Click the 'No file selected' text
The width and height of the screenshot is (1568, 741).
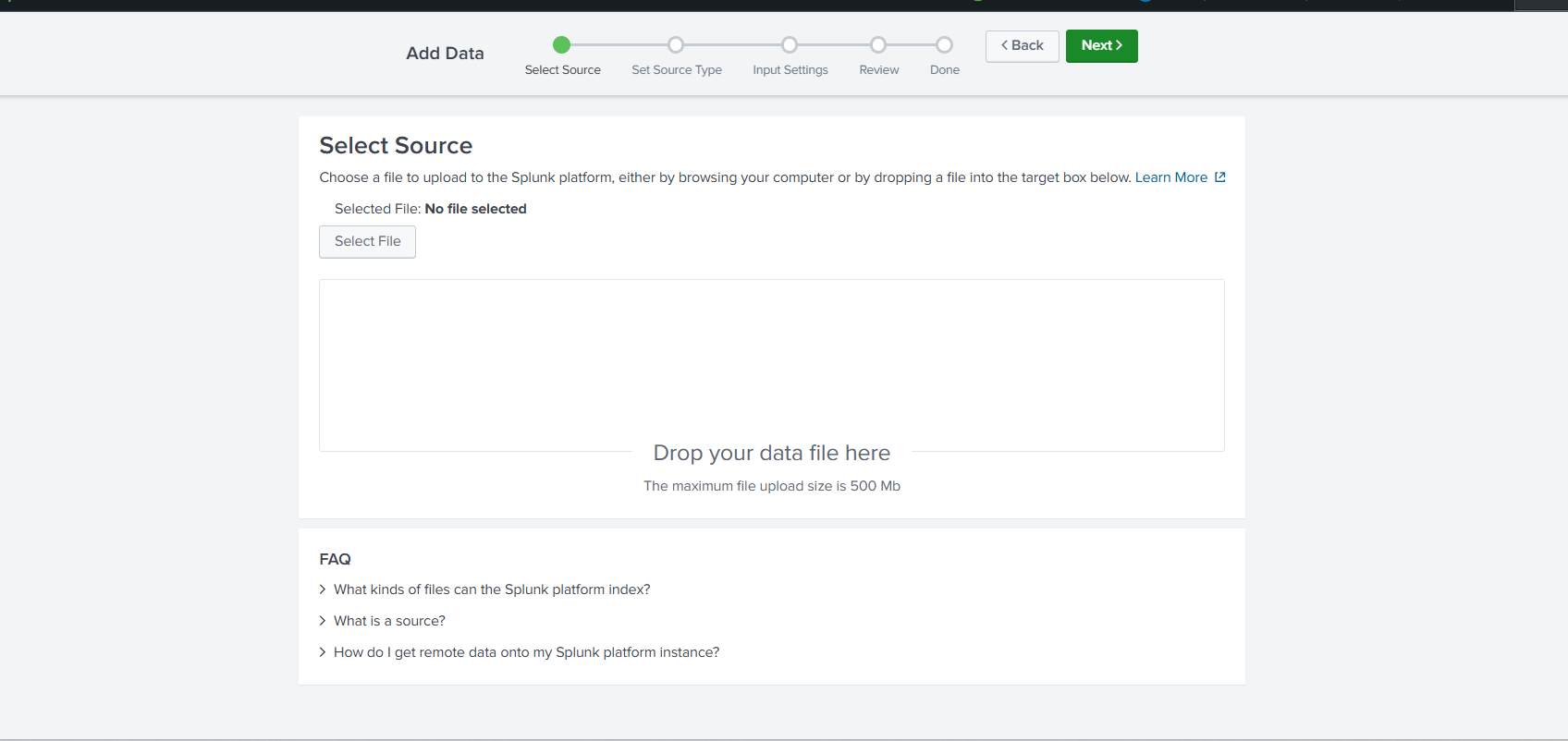[x=475, y=209]
